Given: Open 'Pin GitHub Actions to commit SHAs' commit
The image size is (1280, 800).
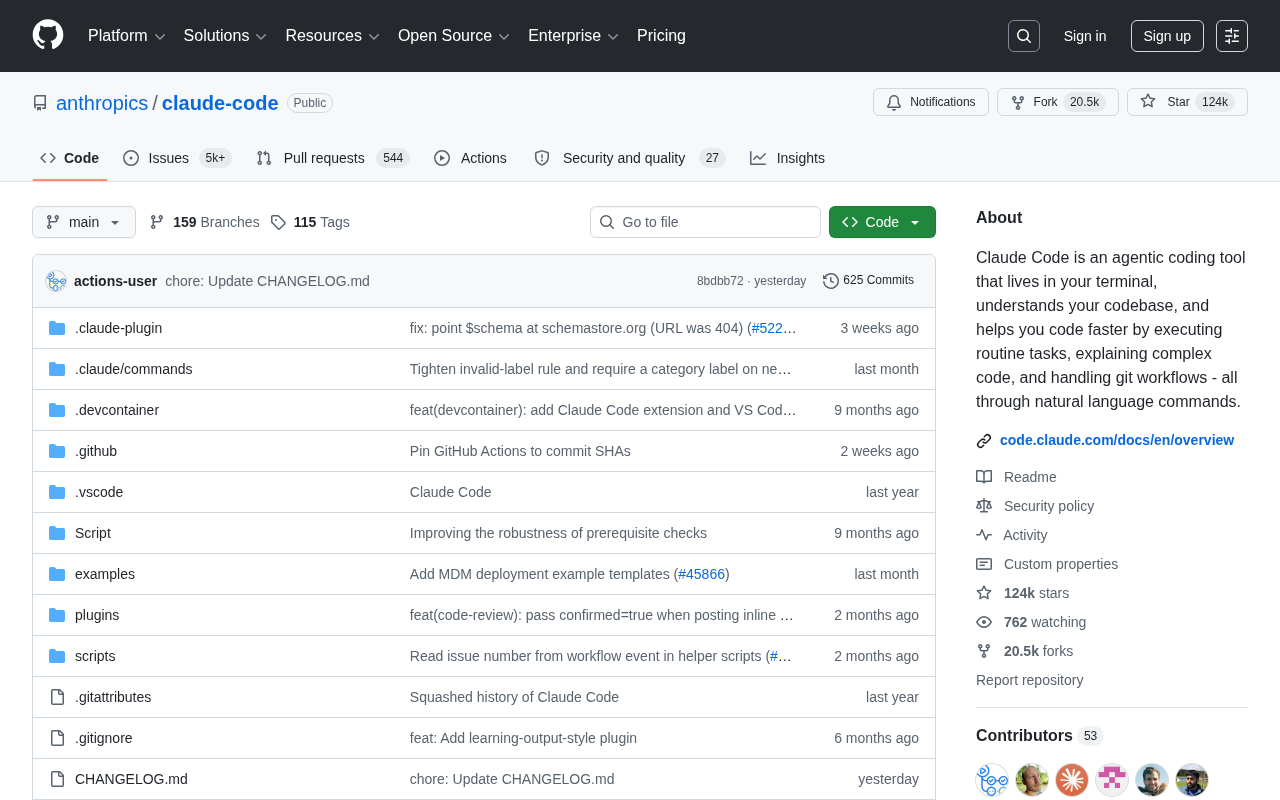Looking at the screenshot, I should point(520,451).
